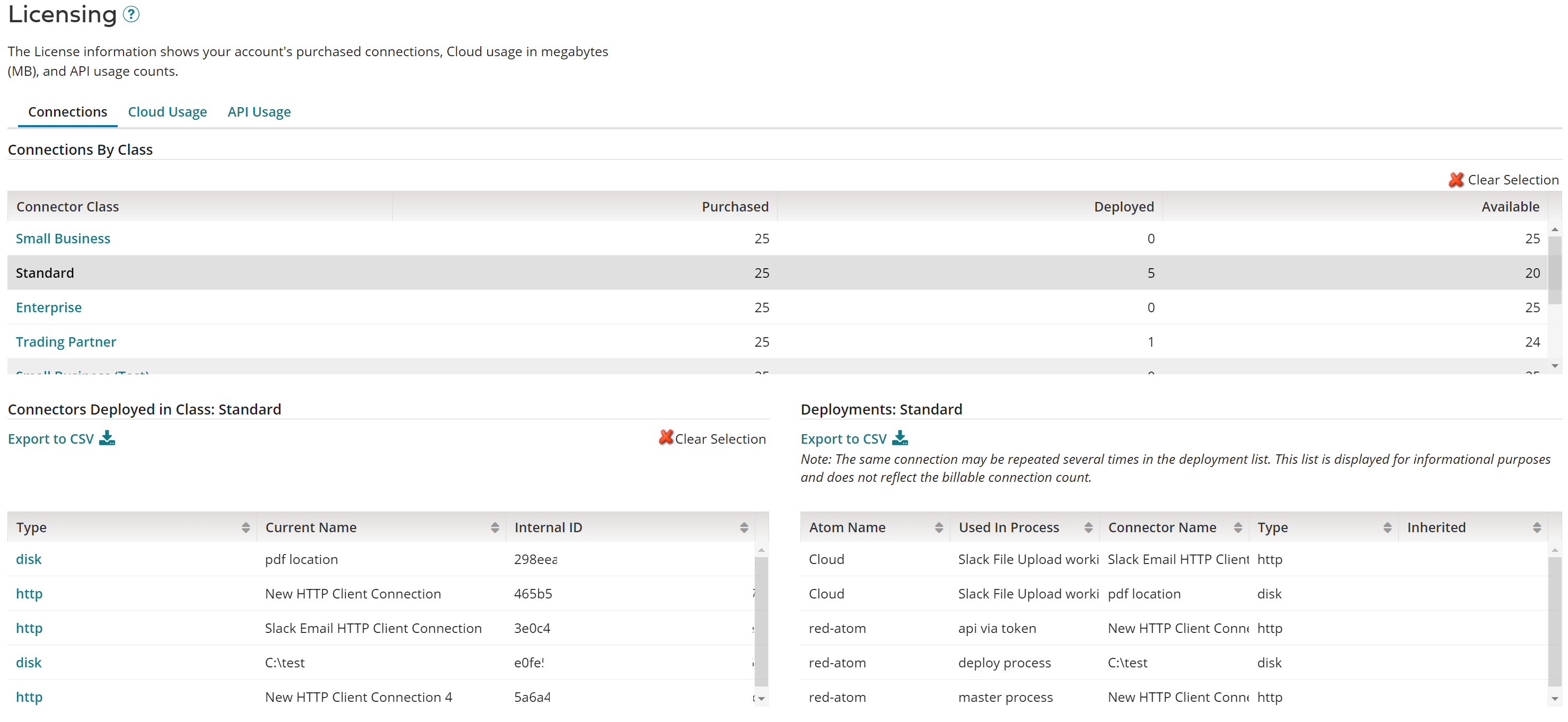Click the download icon for Connectors Export to CSV

[107, 438]
